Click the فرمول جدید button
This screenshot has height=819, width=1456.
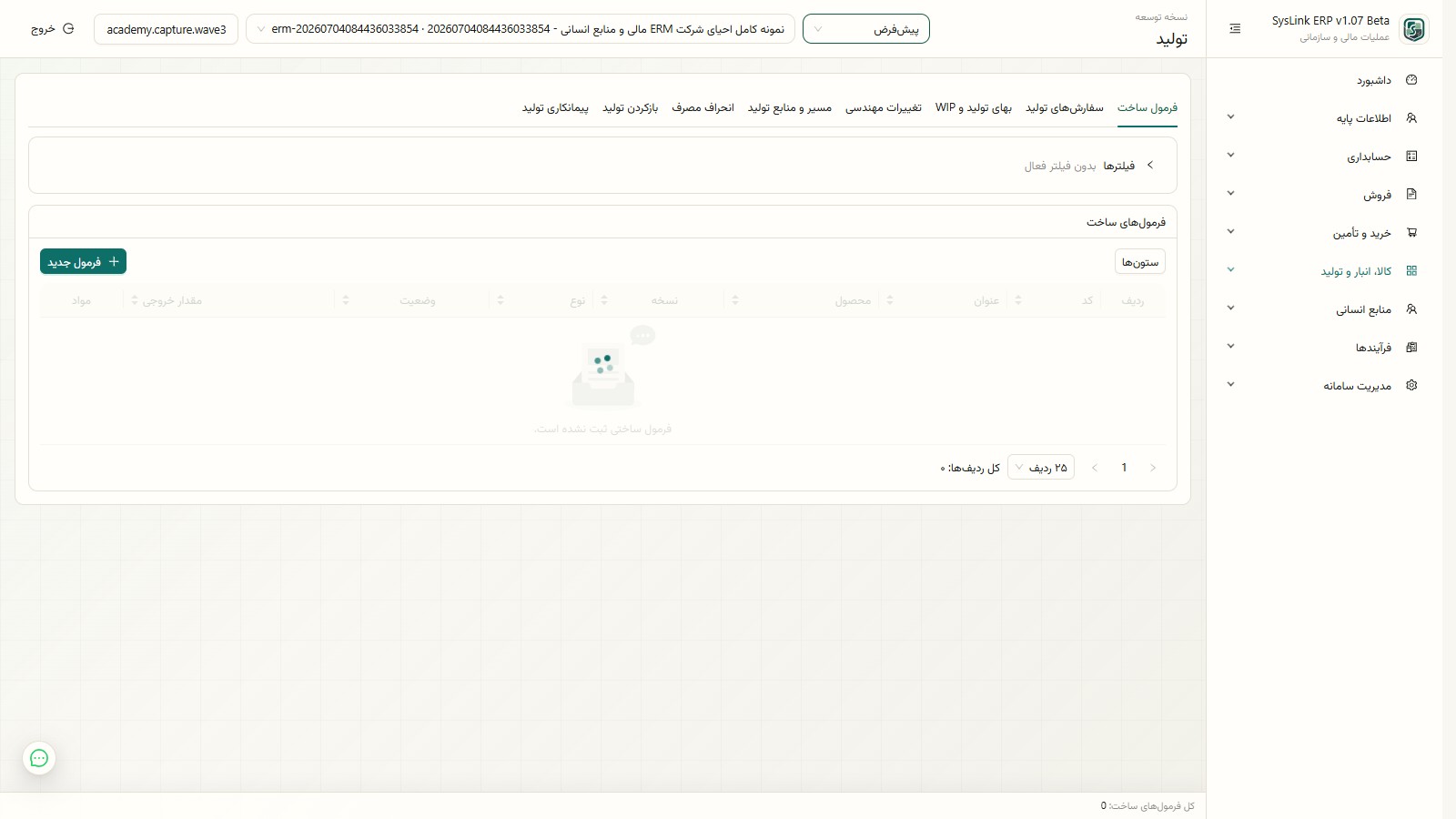[x=83, y=262]
